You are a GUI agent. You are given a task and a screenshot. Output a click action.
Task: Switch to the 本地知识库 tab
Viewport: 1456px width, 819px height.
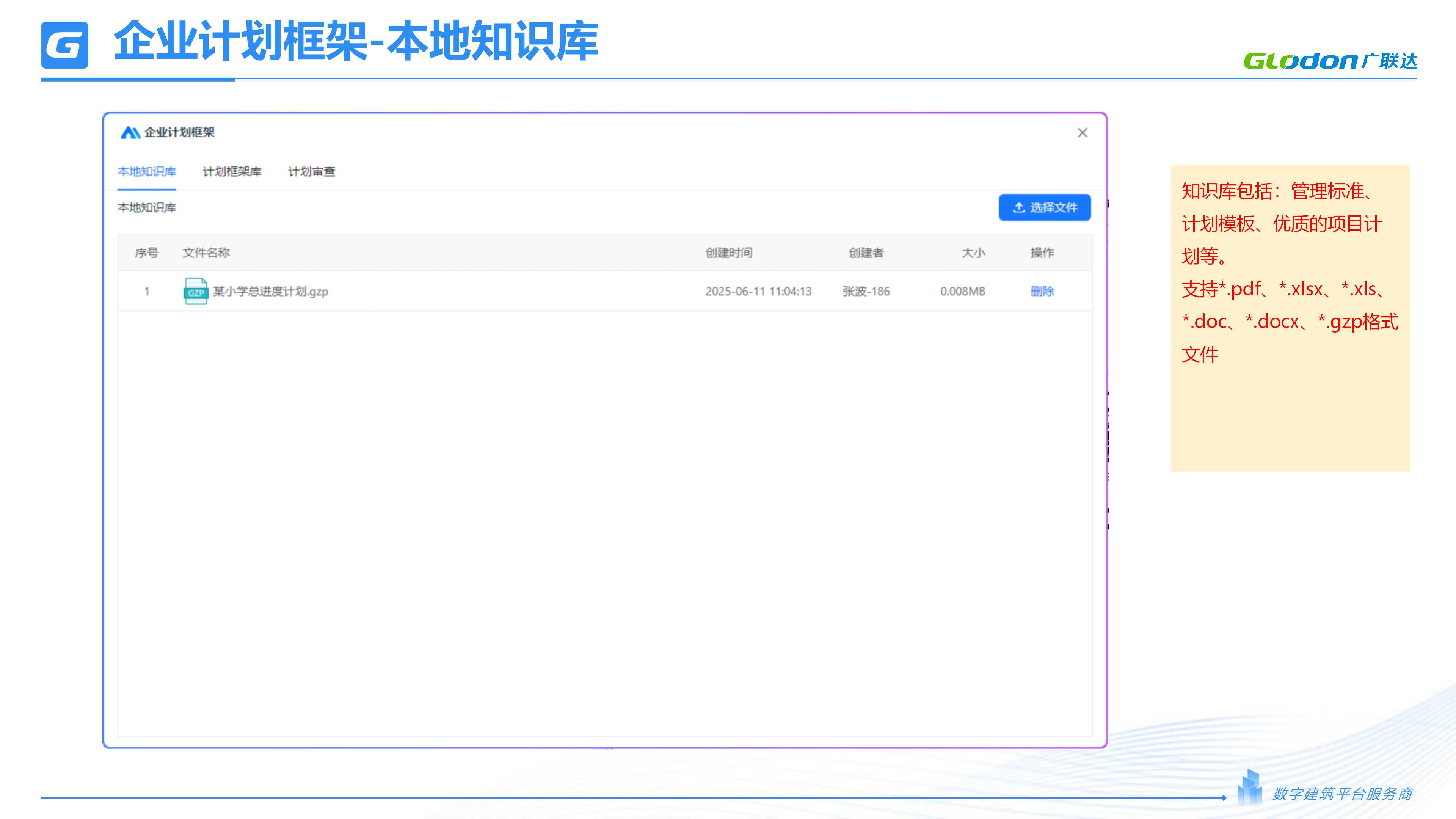[146, 172]
